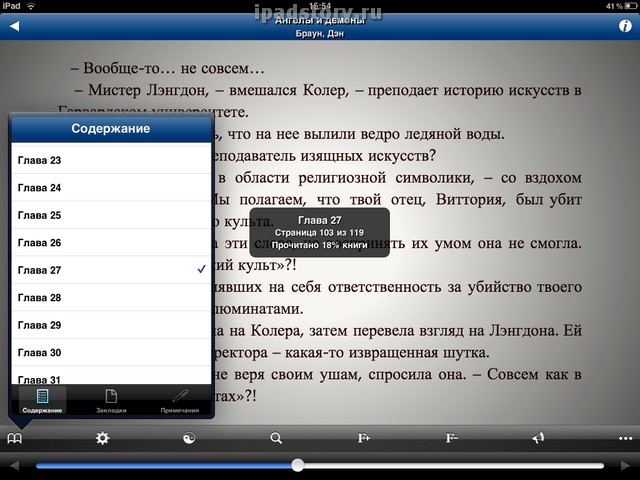Viewport: 640px width, 480px height.
Task: Open search with the magnifier icon
Action: [276, 438]
